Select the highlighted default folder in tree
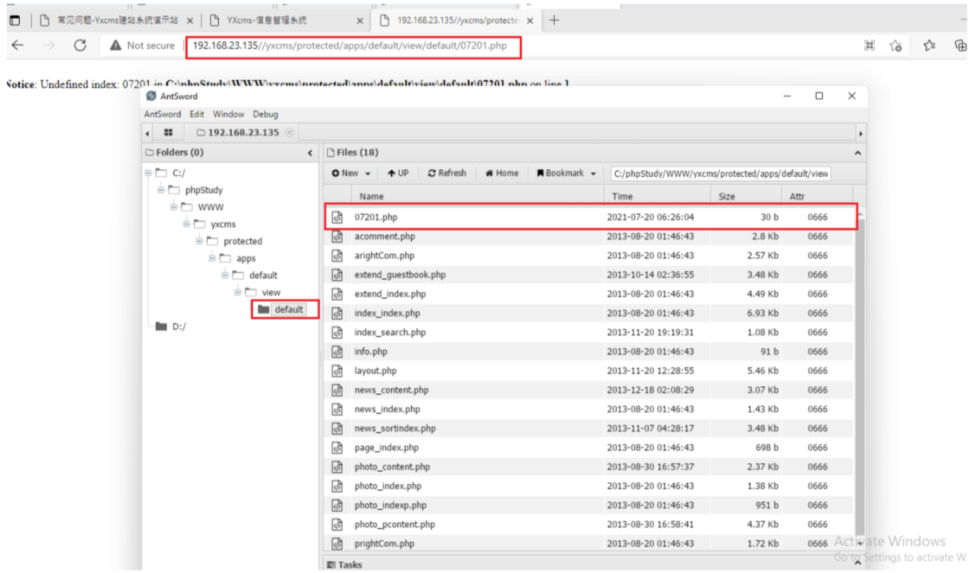968x573 pixels. coord(288,309)
